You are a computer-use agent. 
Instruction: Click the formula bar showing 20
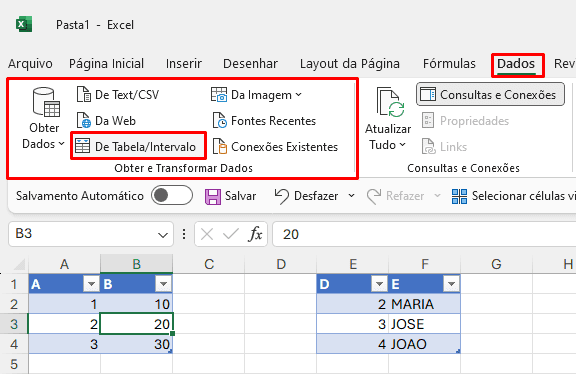tap(424, 234)
